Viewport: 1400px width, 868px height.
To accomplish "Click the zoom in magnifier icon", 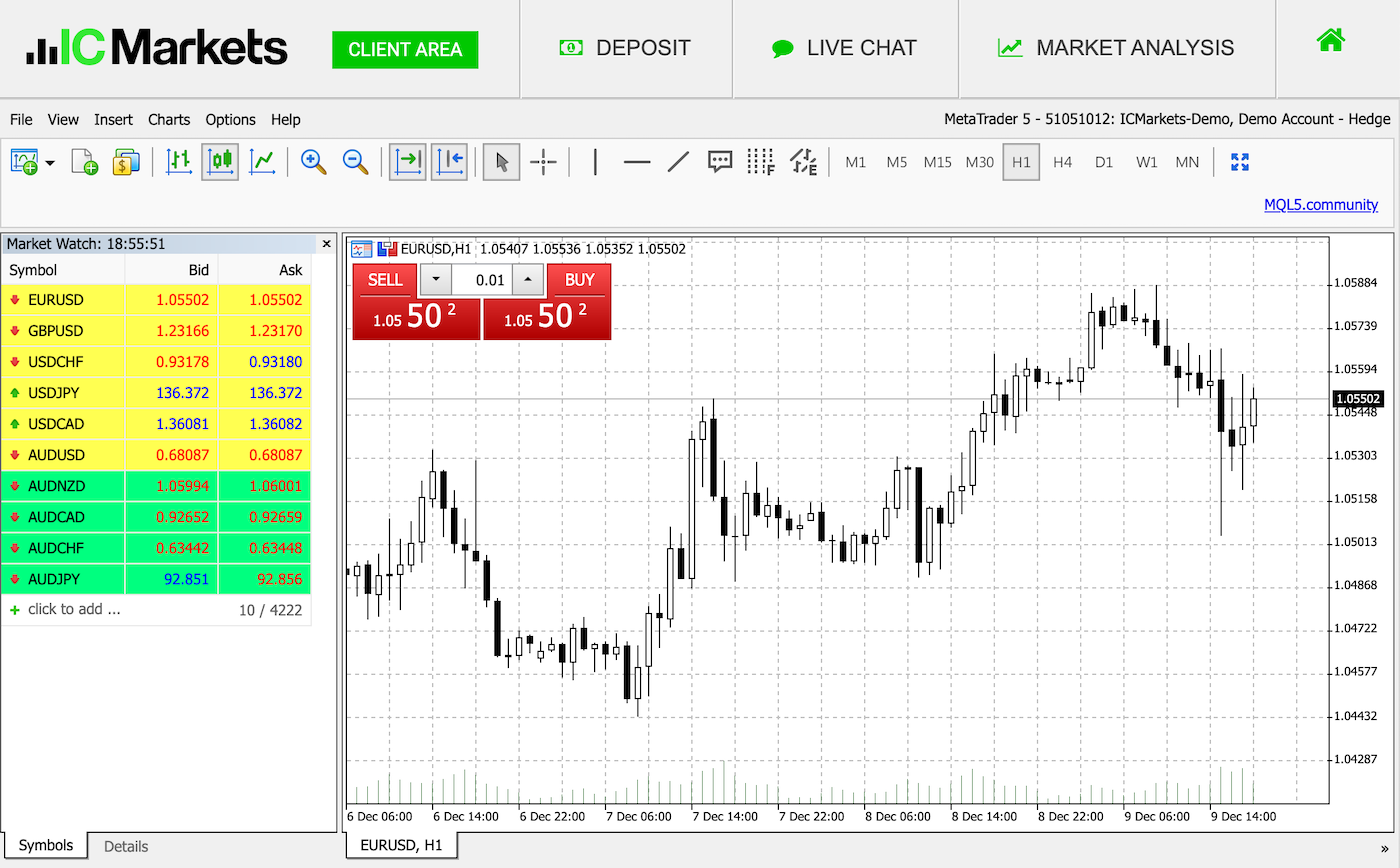I will [x=314, y=162].
